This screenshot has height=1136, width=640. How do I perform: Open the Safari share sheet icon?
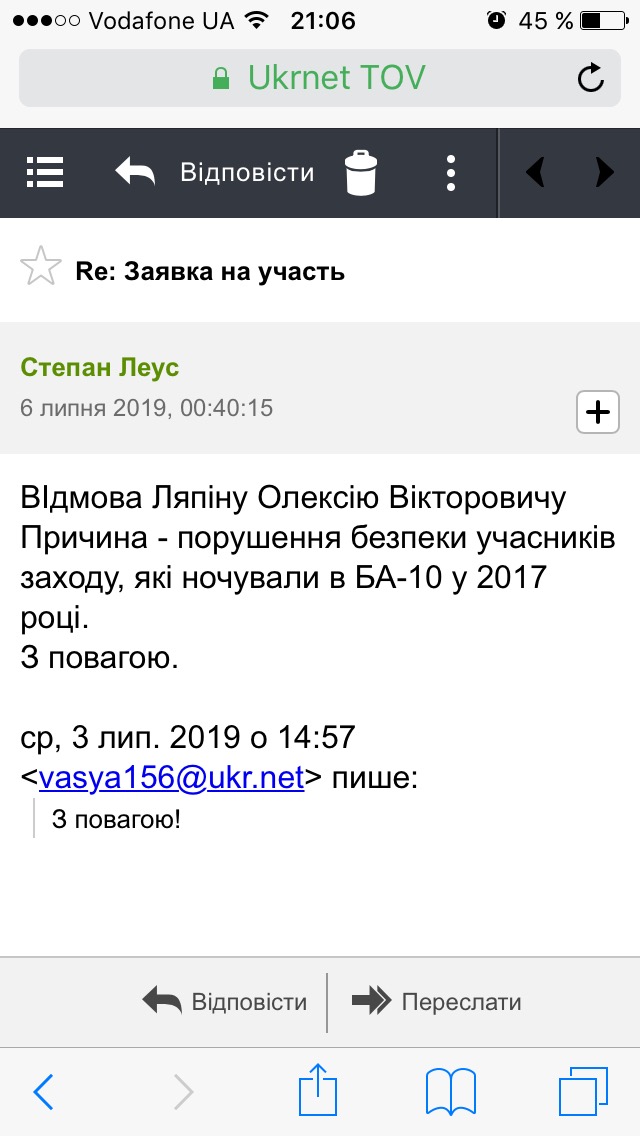[317, 1089]
